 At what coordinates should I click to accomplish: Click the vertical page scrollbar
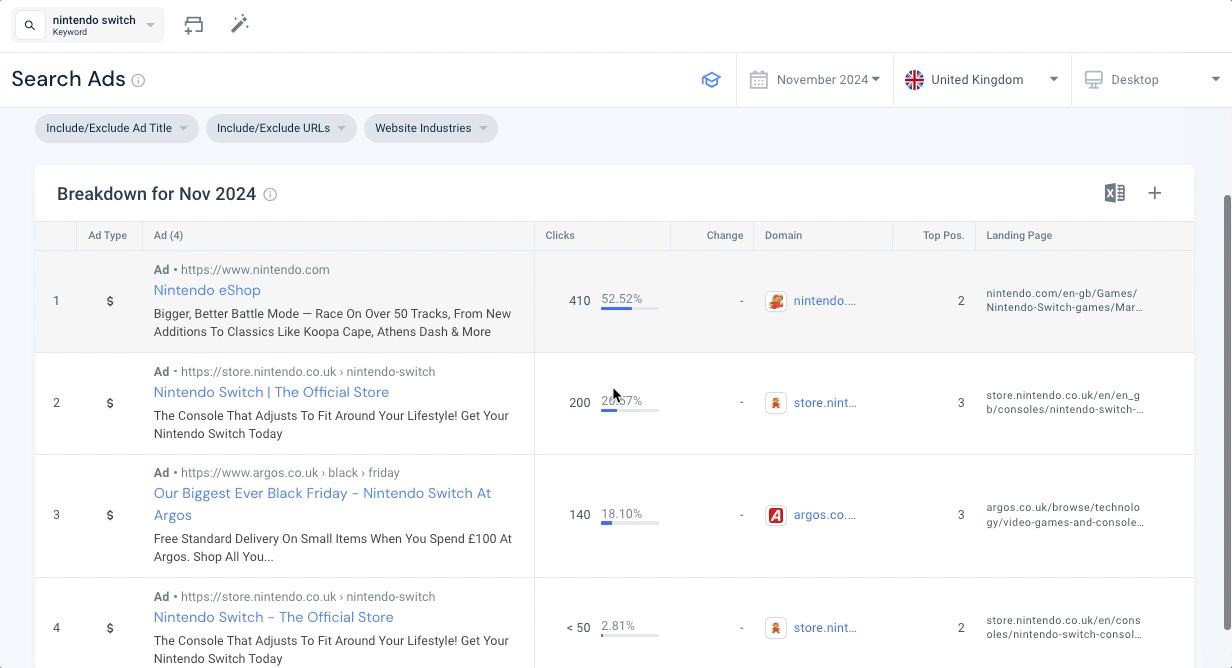coord(1227,412)
